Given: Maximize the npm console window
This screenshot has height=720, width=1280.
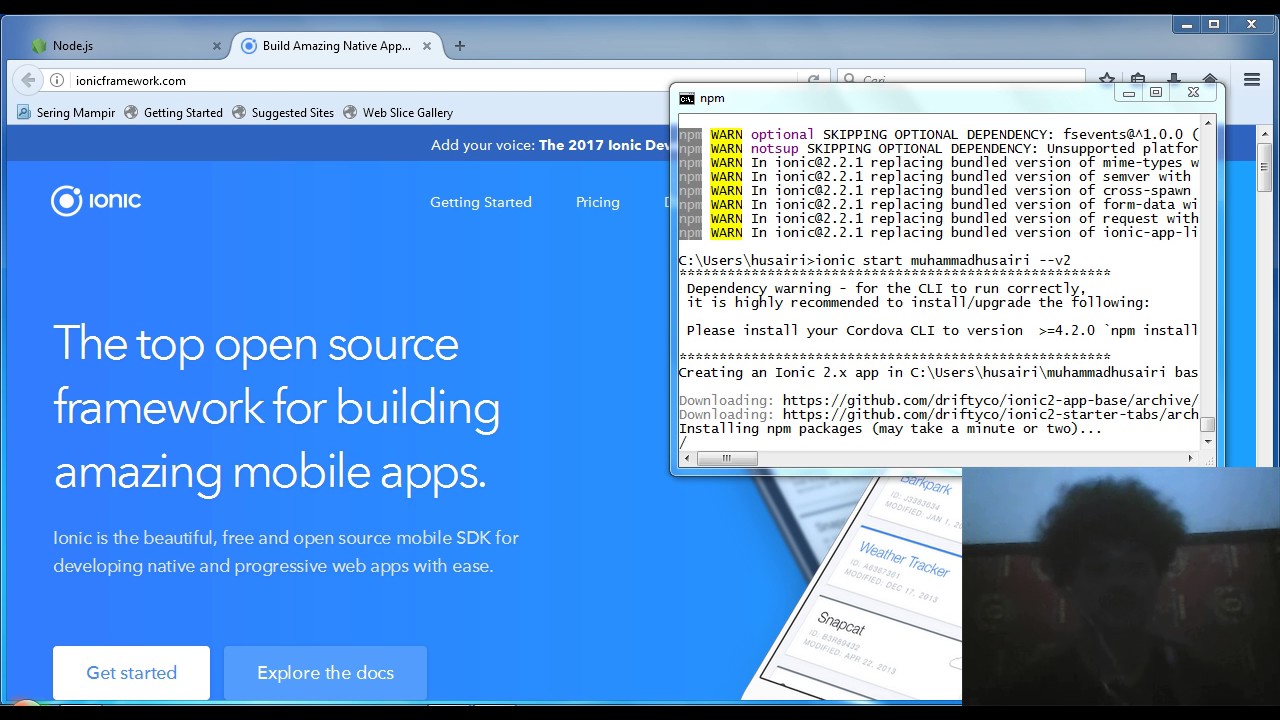Looking at the screenshot, I should tap(1156, 93).
